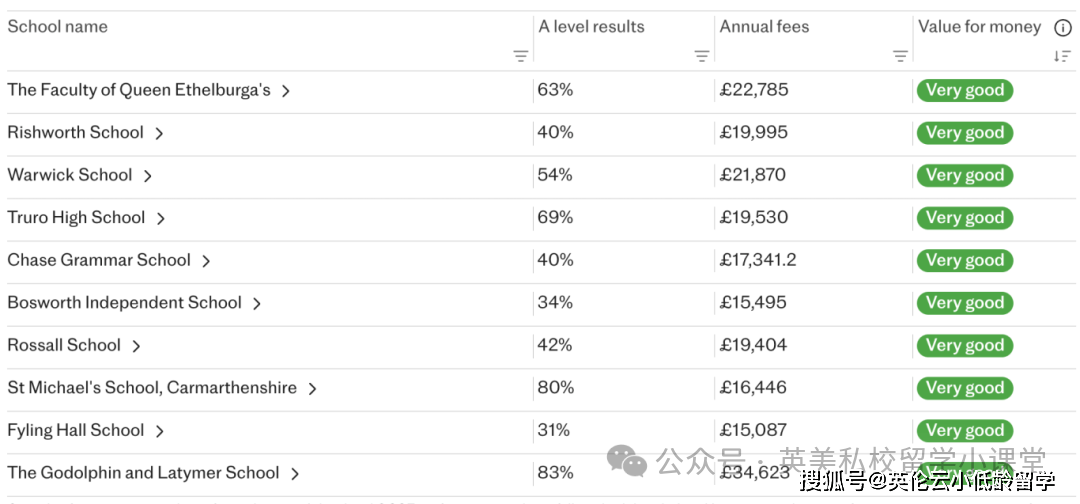Click chevron next to Rishworth School
The width and height of the screenshot is (1080, 504).
[159, 133]
